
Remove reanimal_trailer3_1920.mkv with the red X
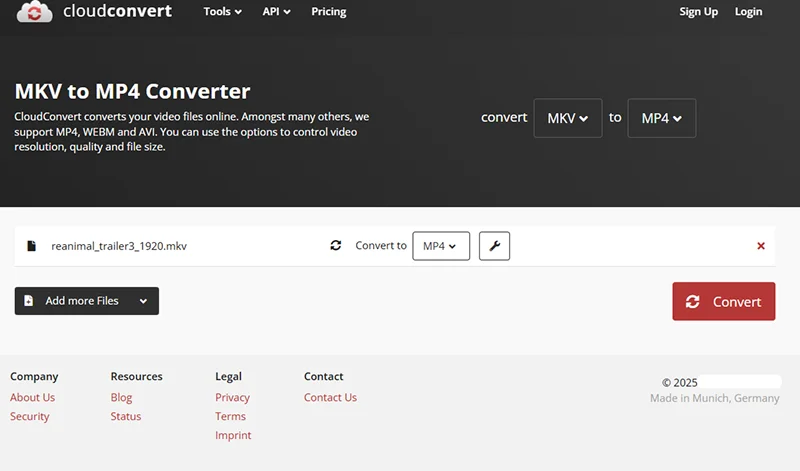click(761, 246)
